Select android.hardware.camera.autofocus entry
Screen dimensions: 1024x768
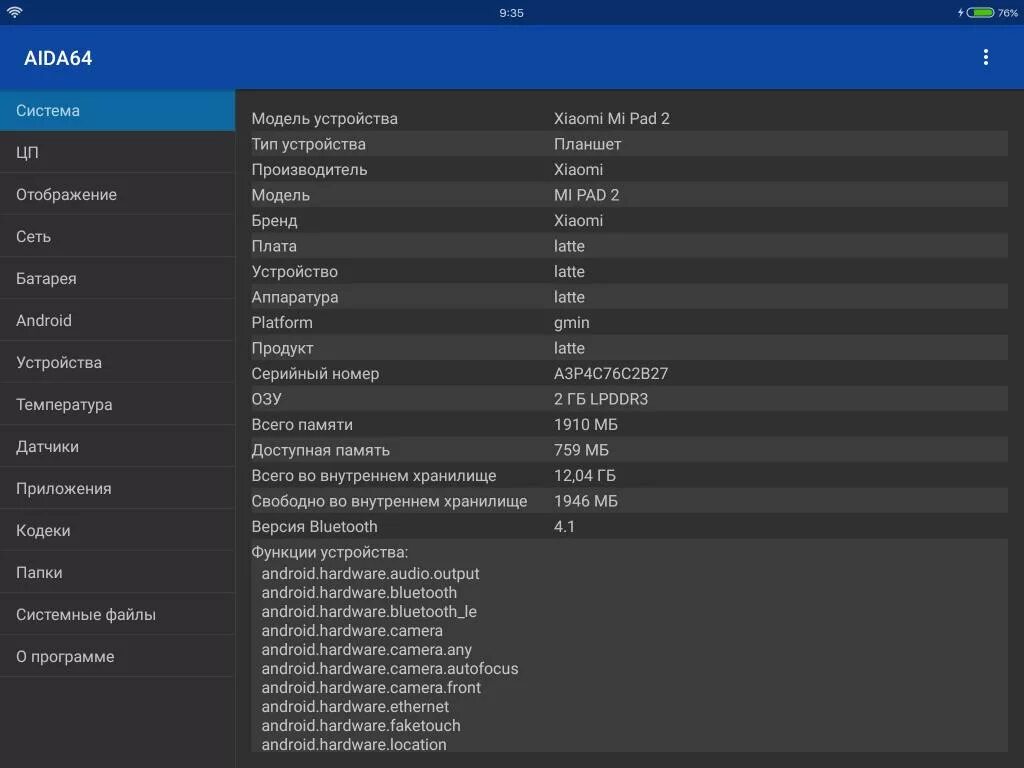tap(390, 669)
